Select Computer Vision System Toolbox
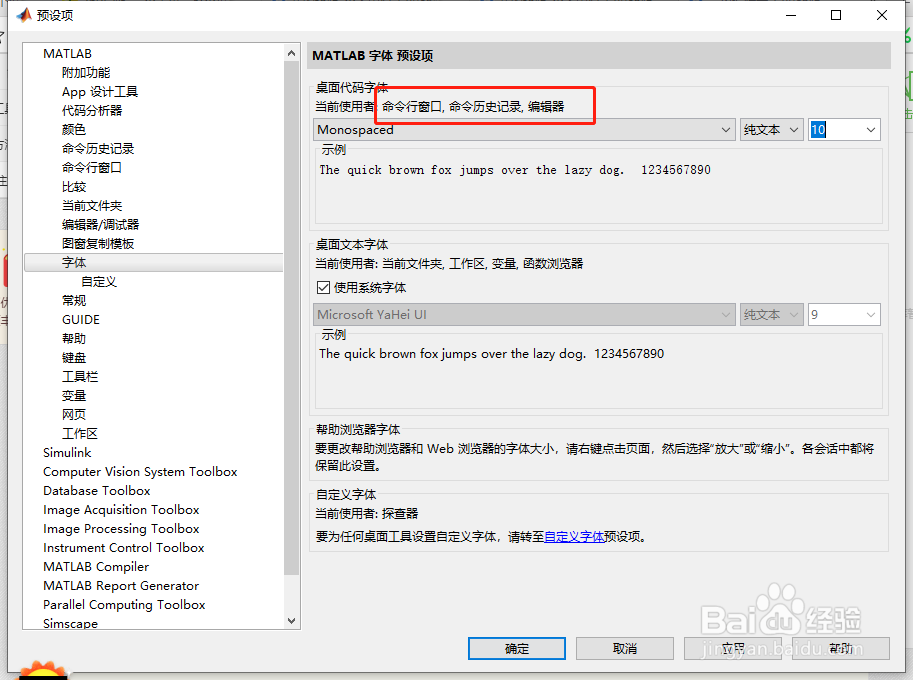913x680 pixels. tap(140, 472)
